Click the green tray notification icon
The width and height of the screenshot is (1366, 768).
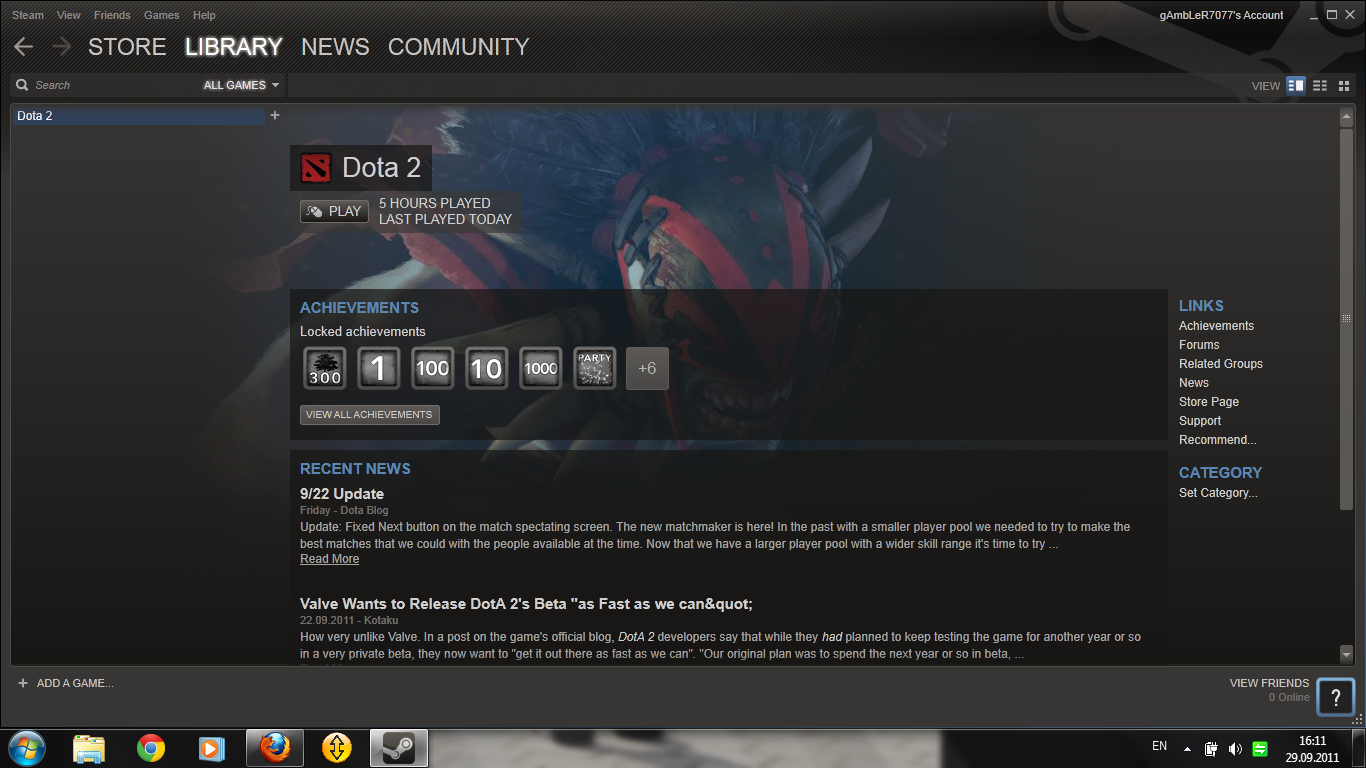[1260, 748]
